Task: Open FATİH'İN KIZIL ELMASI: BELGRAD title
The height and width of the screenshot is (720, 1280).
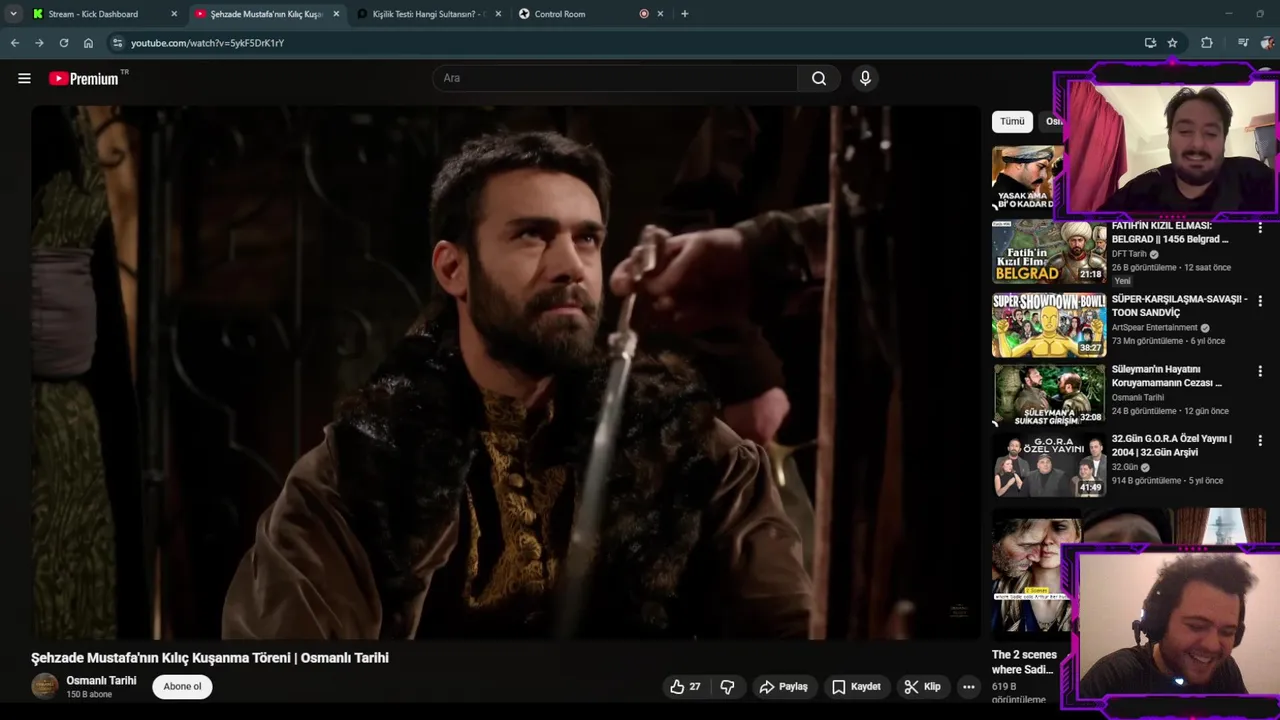Action: pos(1170,233)
